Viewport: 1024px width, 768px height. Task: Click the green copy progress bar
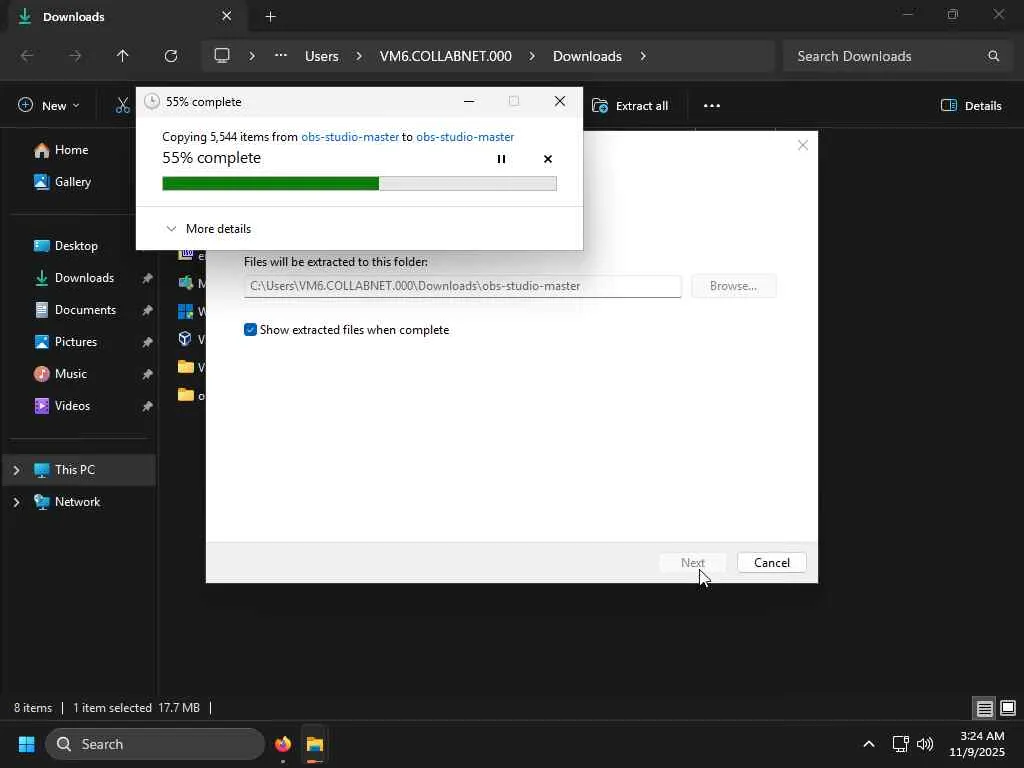point(359,184)
